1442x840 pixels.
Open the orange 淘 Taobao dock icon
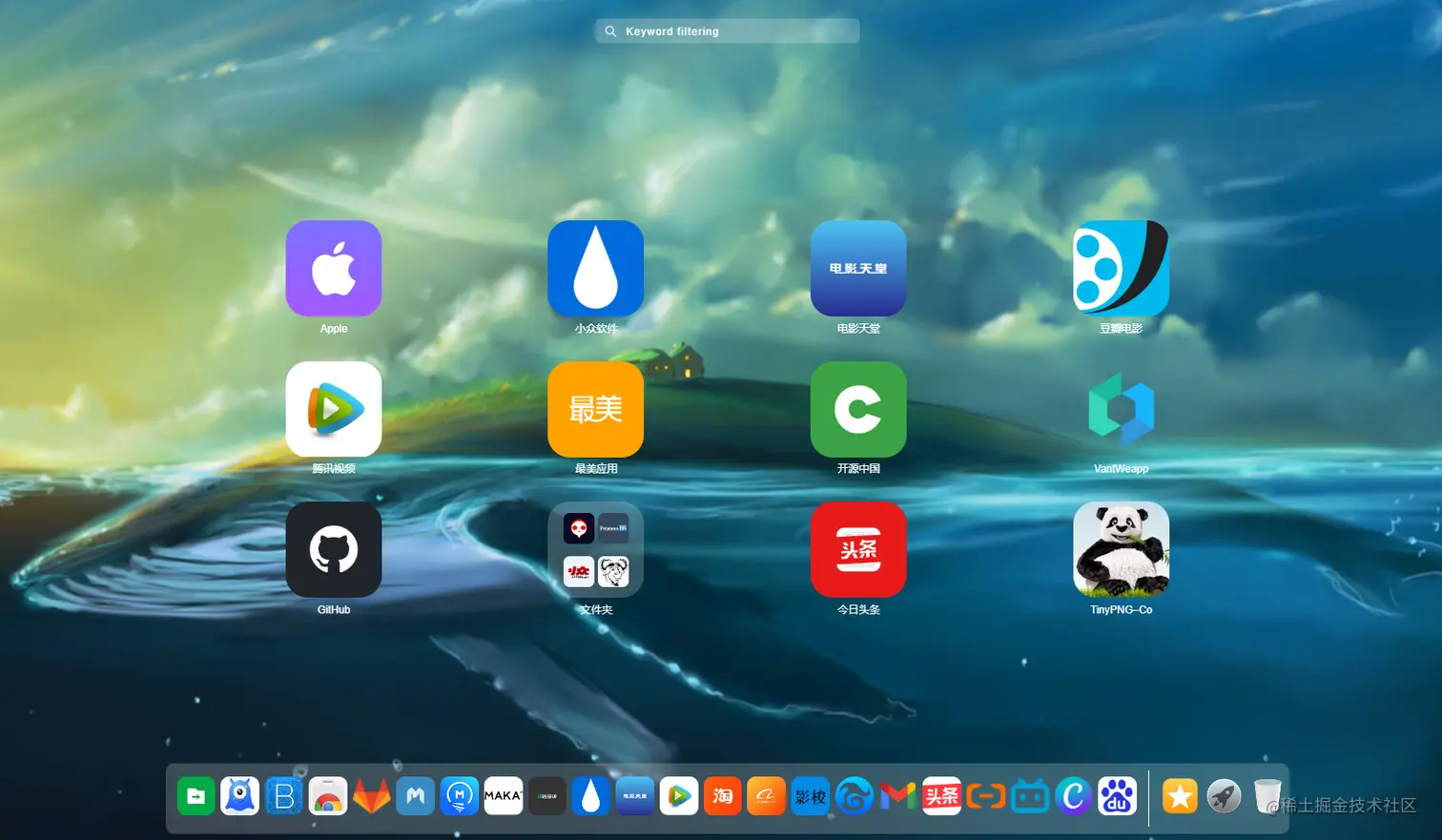[x=723, y=796]
